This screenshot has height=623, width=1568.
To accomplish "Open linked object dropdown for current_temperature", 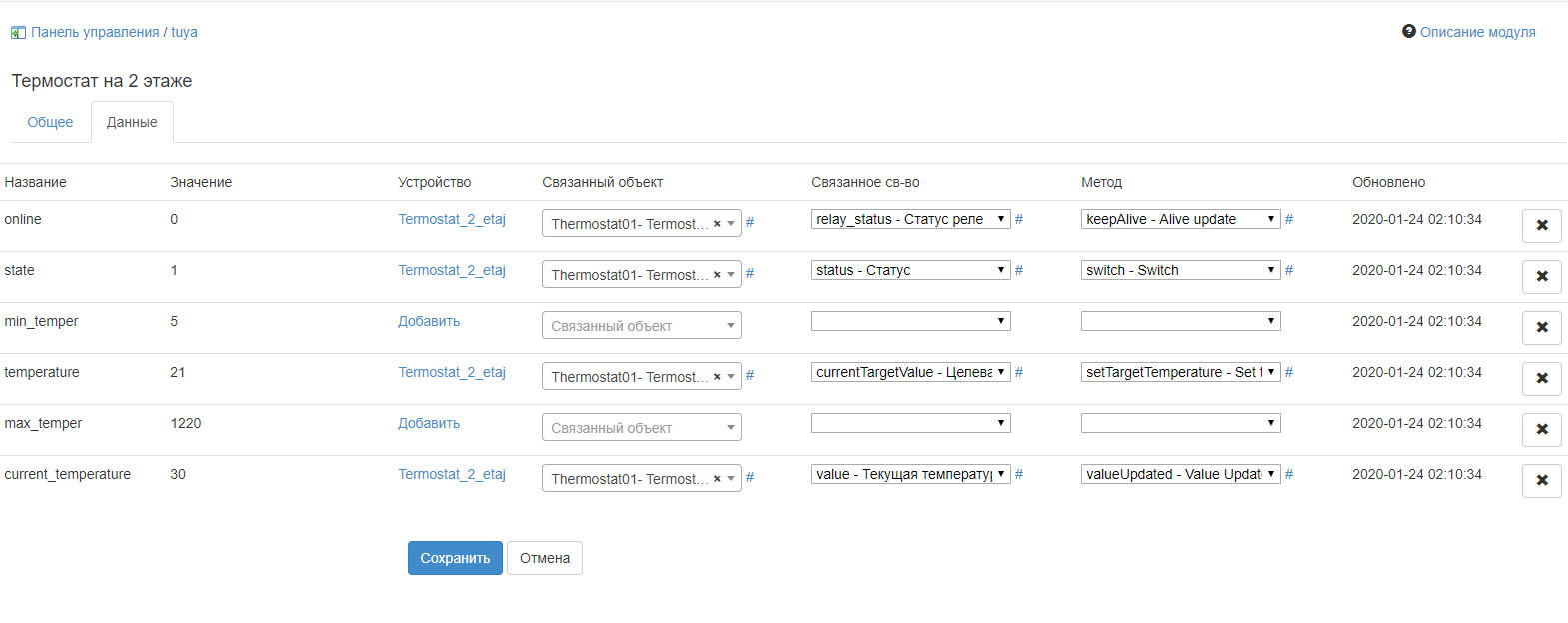I will coord(641,478).
